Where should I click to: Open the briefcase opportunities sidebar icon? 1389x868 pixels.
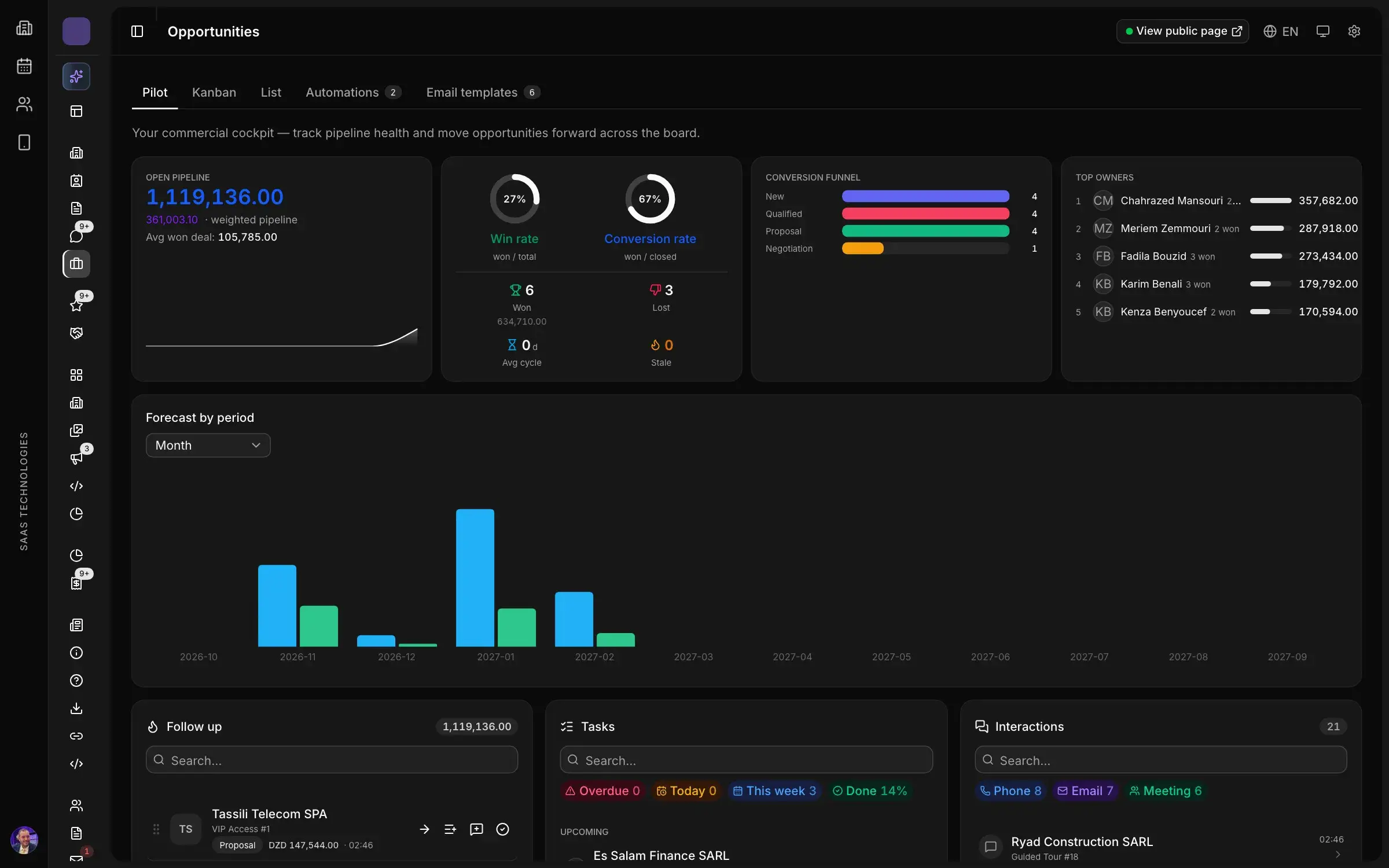tap(76, 264)
